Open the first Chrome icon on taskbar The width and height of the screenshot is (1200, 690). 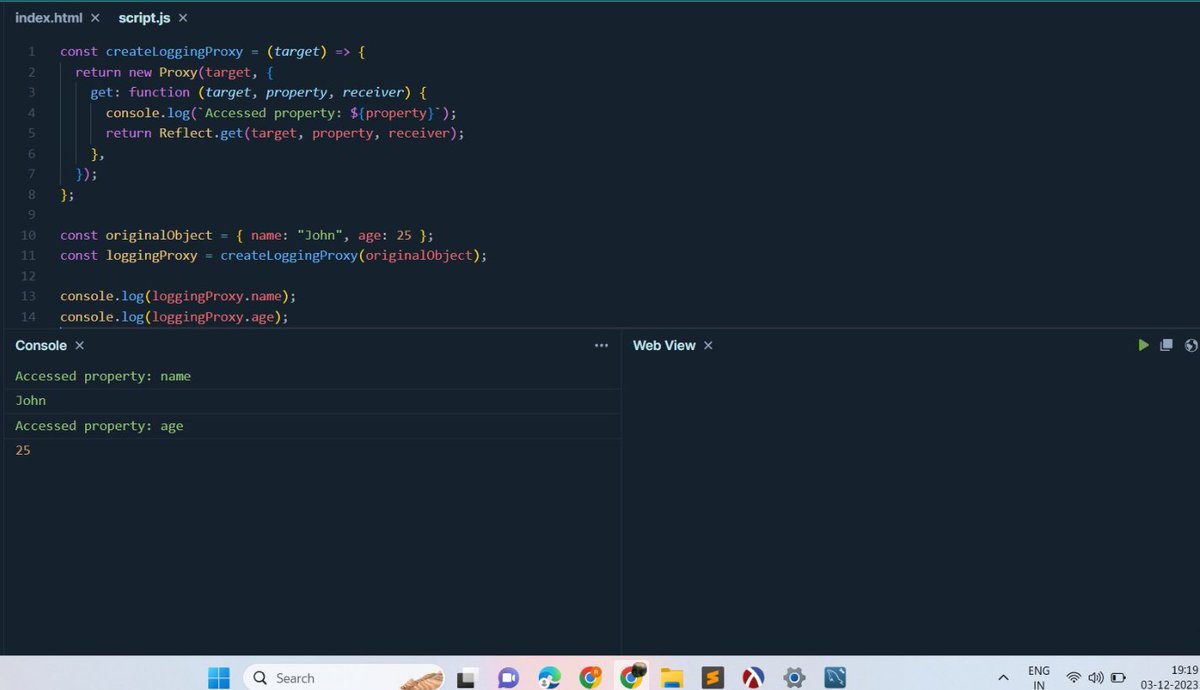pyautogui.click(x=590, y=677)
